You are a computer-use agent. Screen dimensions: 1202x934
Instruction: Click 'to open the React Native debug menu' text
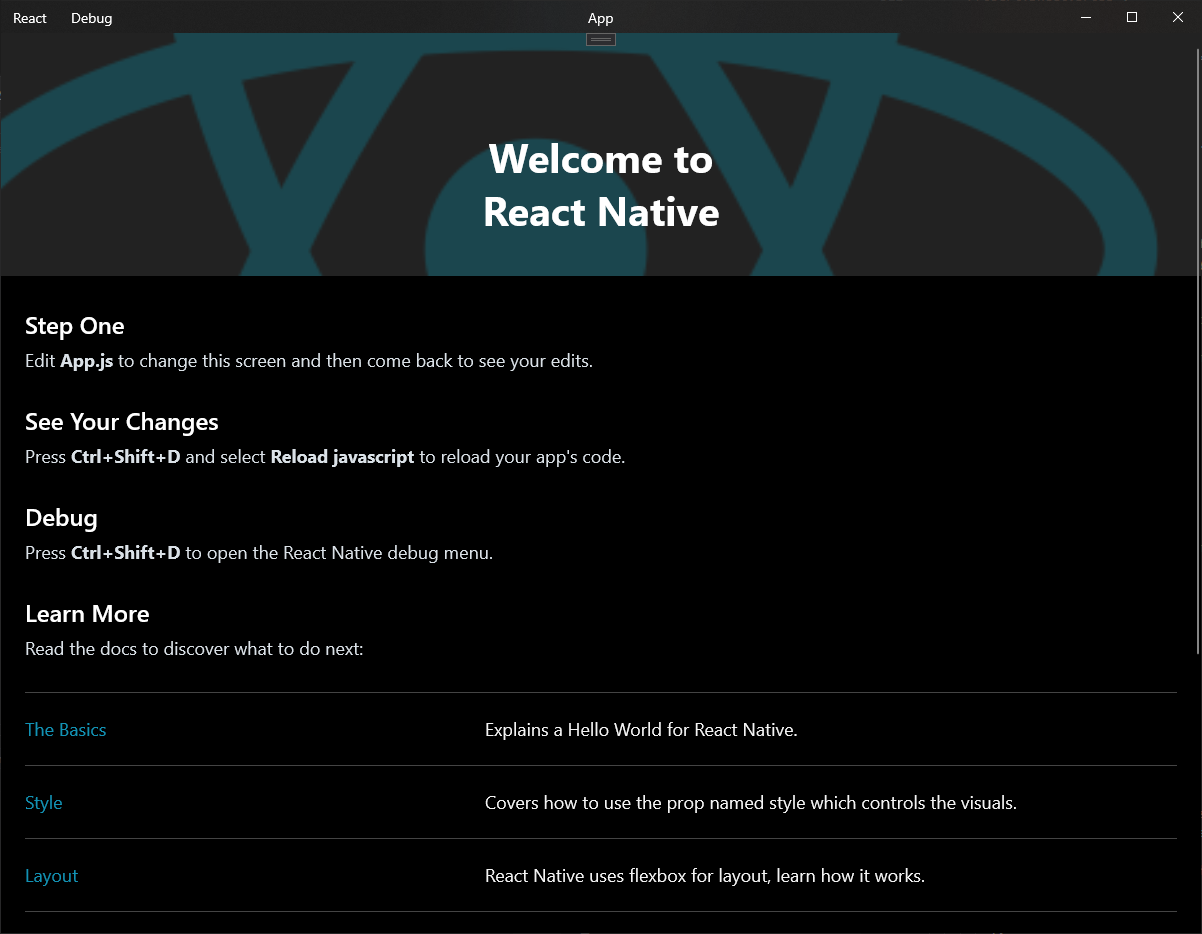339,553
